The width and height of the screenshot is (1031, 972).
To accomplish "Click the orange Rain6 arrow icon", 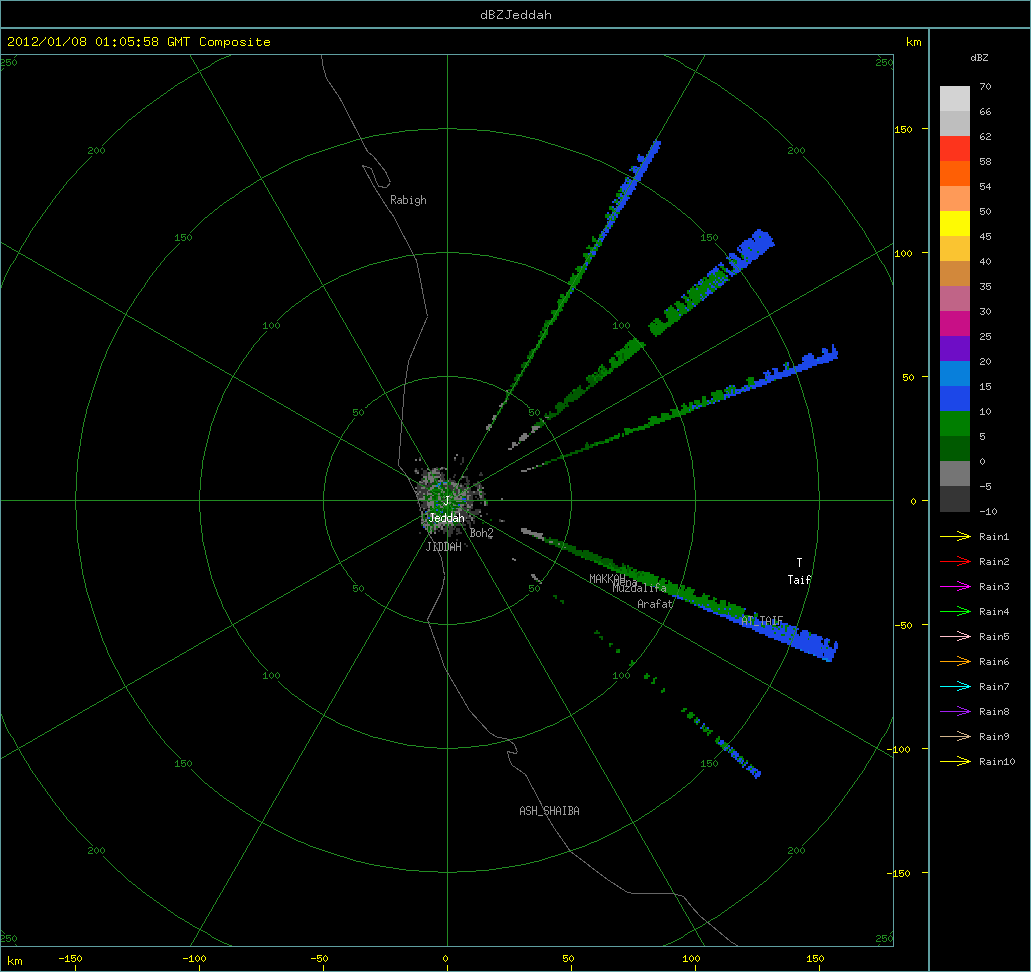I will 955,662.
